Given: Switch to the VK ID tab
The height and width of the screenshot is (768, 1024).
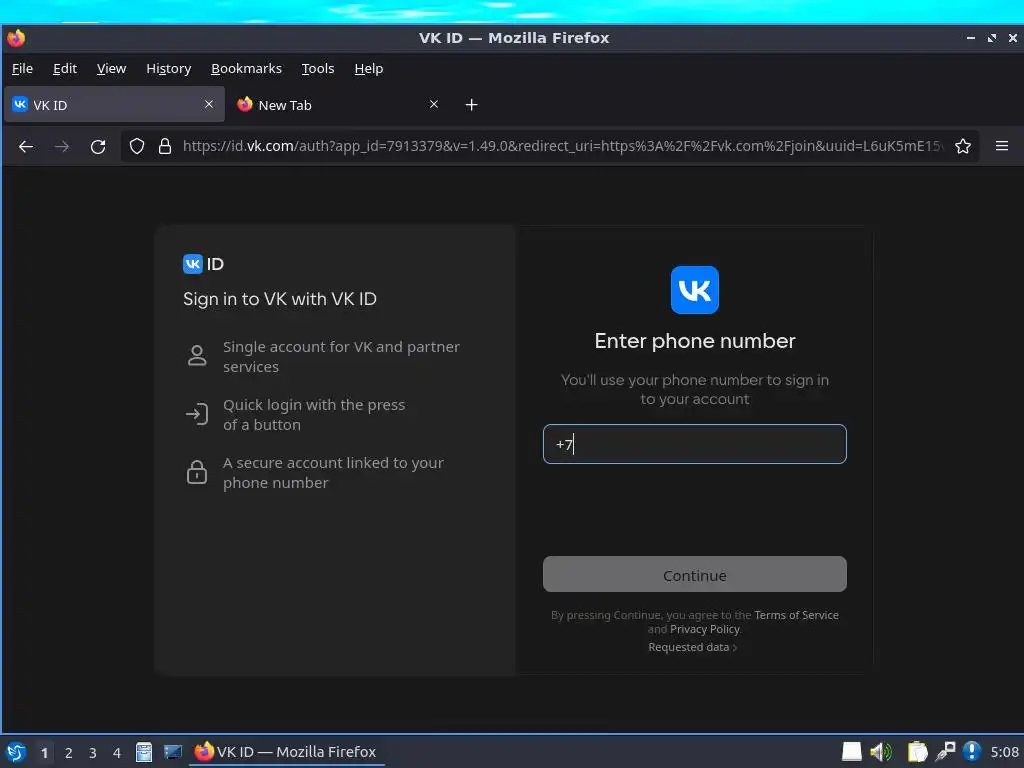Looking at the screenshot, I should pyautogui.click(x=114, y=104).
